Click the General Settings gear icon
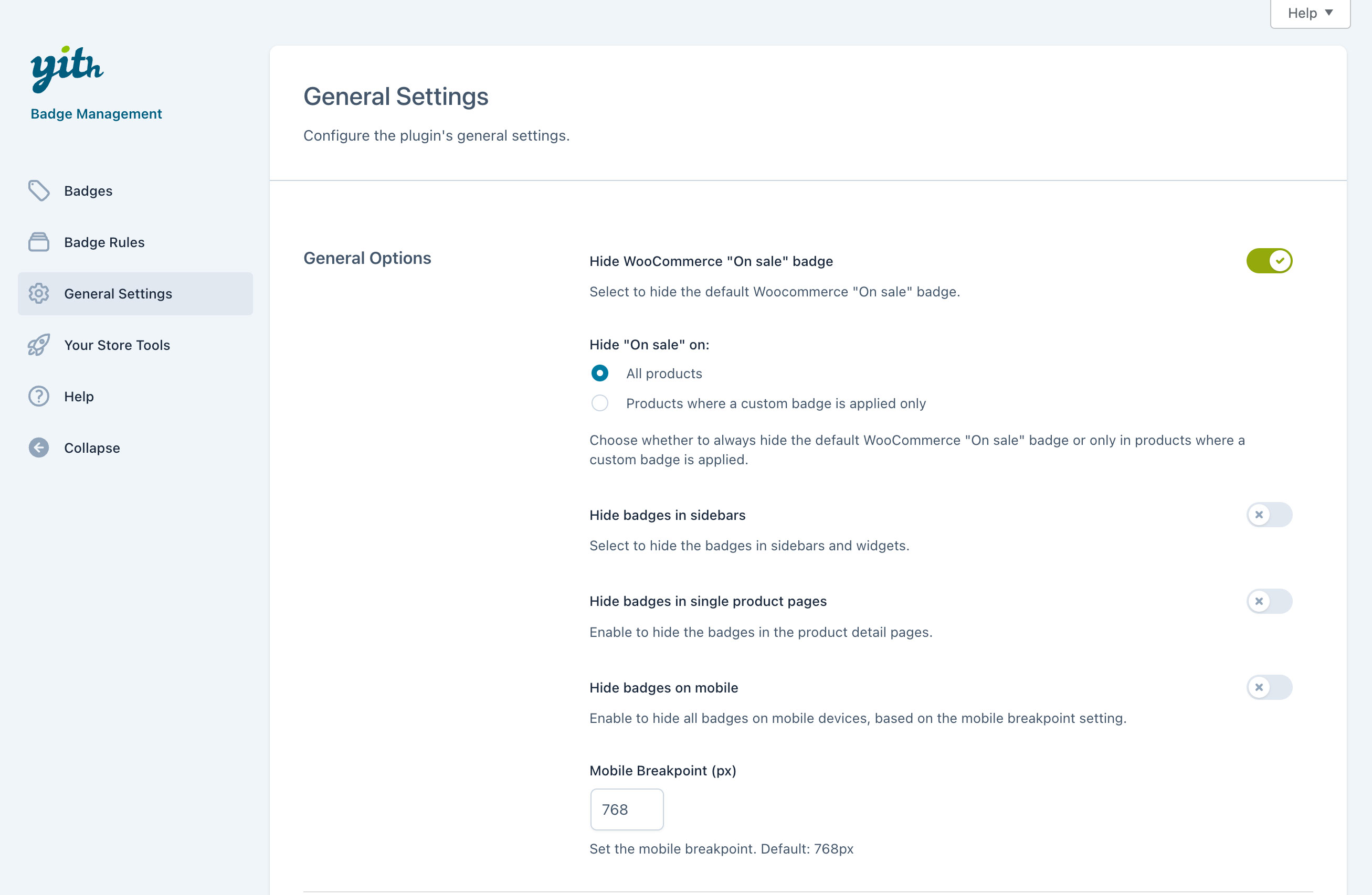Viewport: 1372px width, 895px height. coord(39,293)
